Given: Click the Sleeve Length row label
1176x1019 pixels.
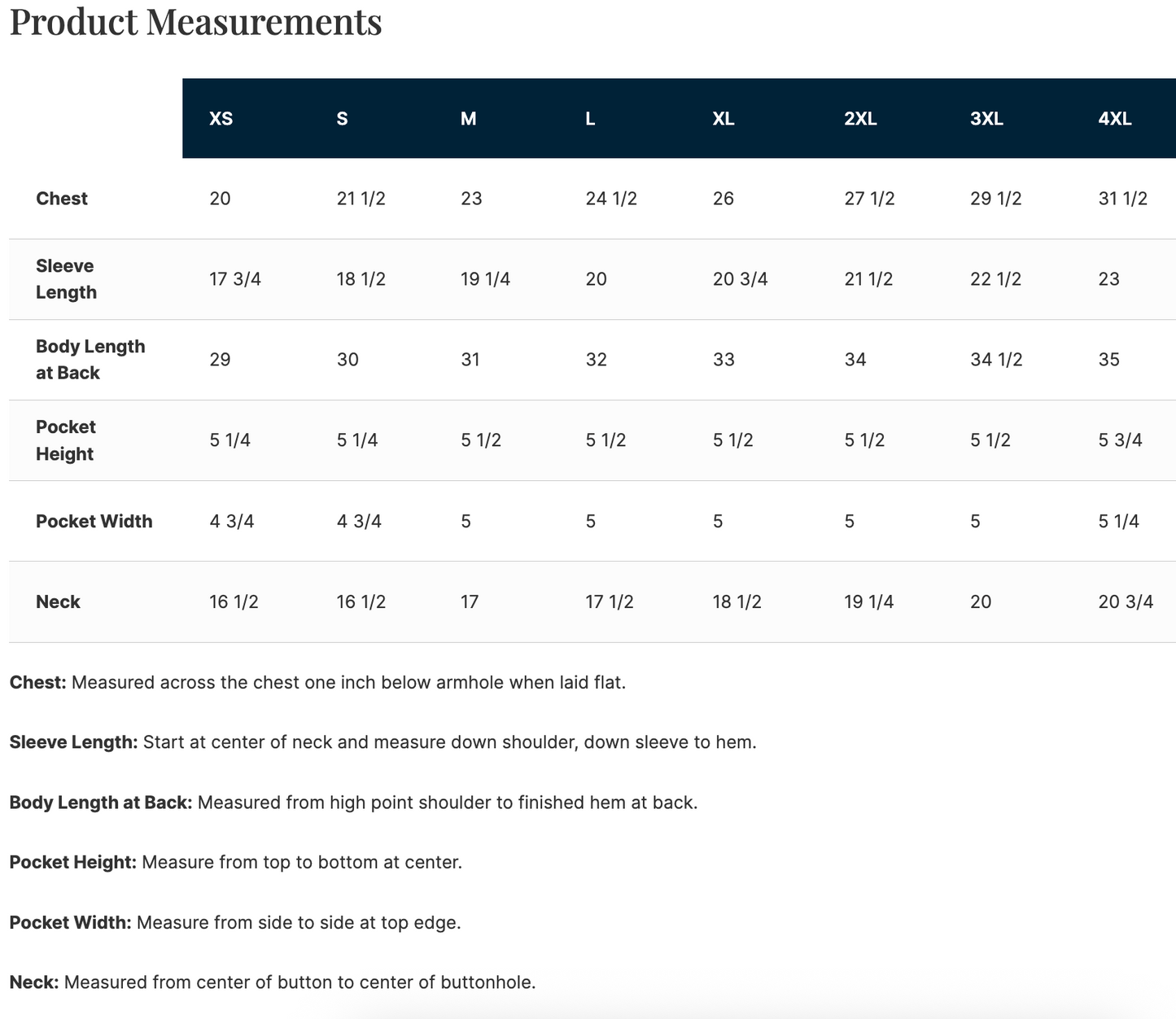Looking at the screenshot, I should point(65,279).
